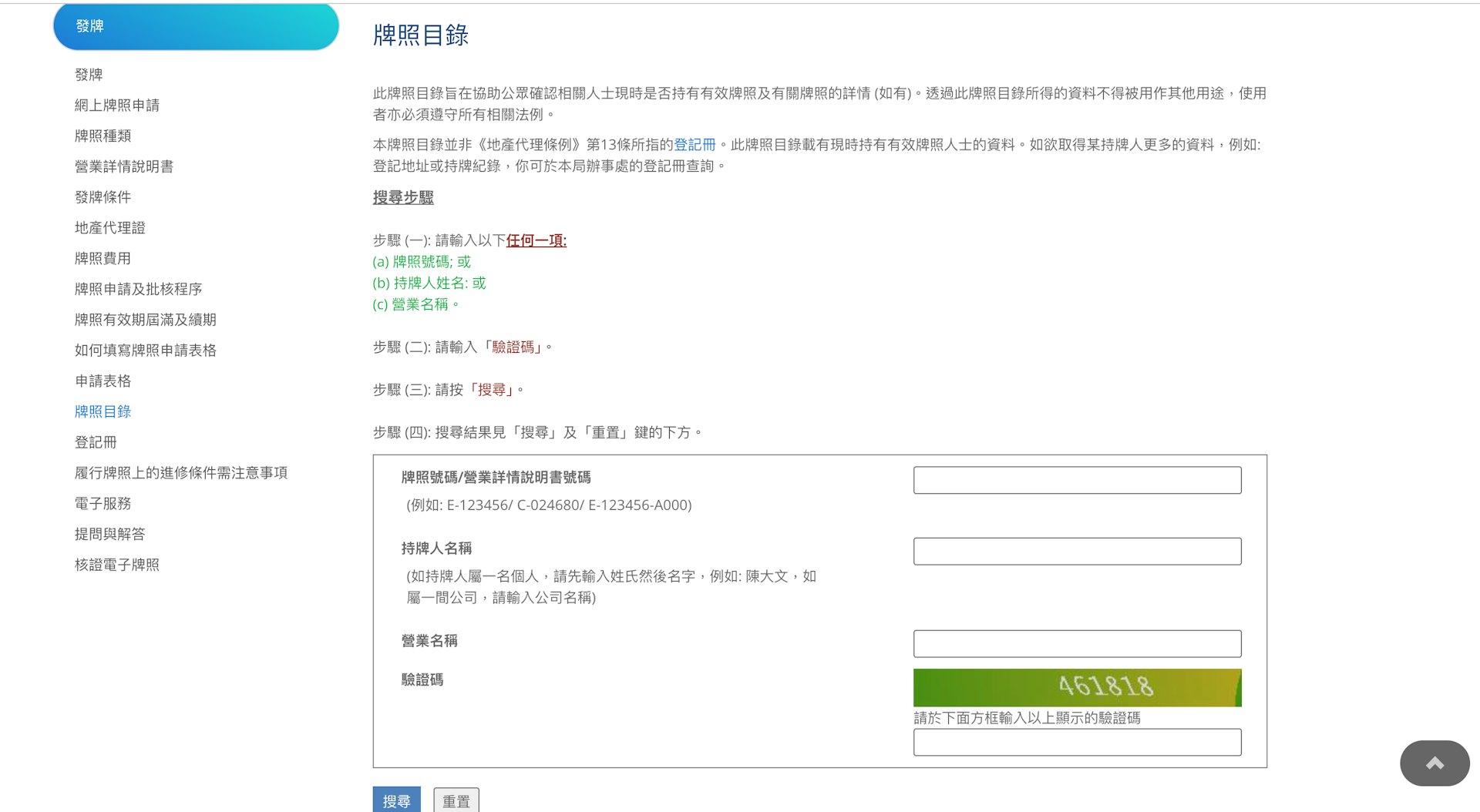Click the scroll-to-top arrow button
The width and height of the screenshot is (1480, 812).
coord(1435,763)
